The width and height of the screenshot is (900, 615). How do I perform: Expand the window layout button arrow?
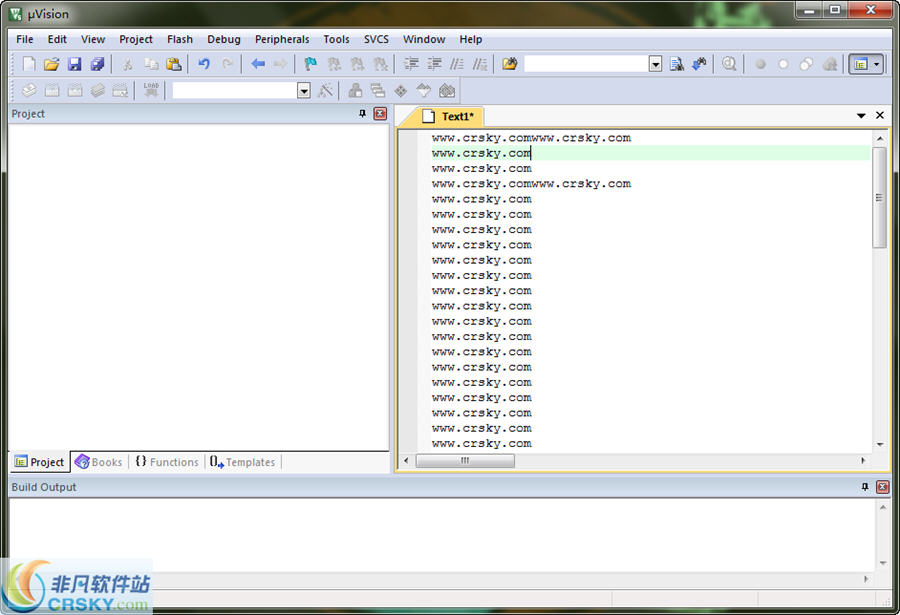(x=876, y=64)
